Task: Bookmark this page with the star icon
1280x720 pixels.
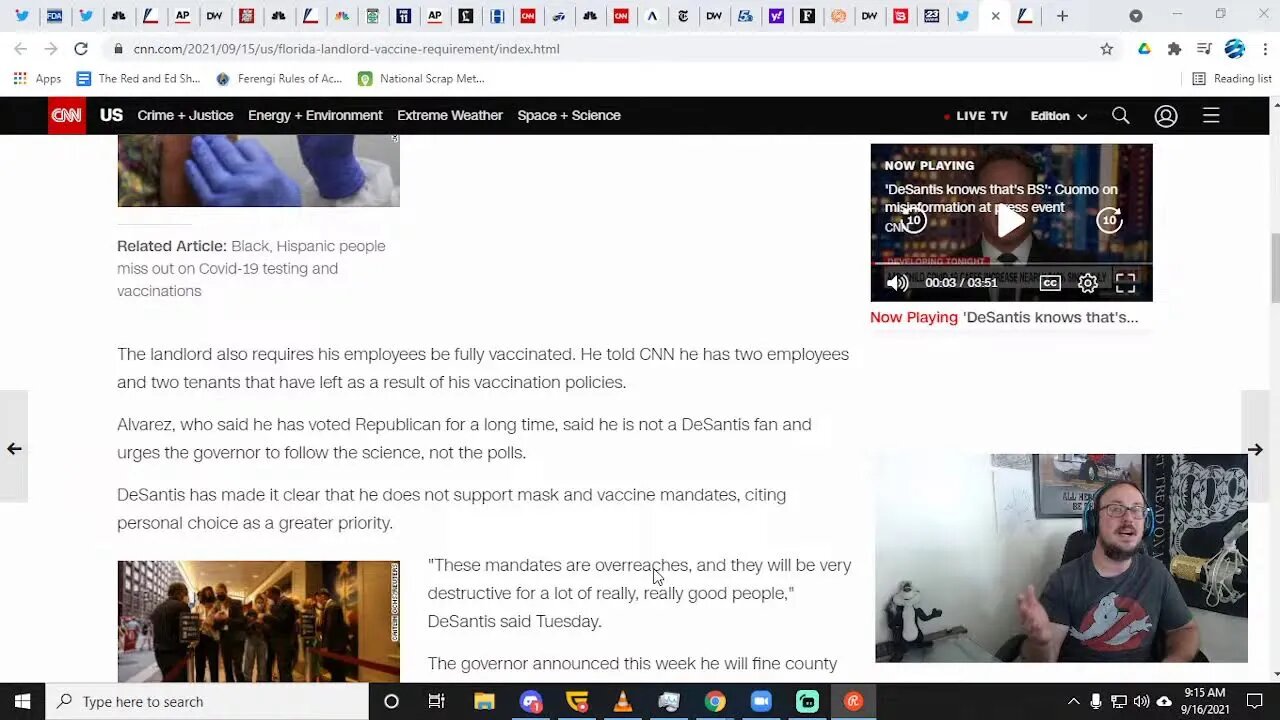Action: coord(1106,48)
